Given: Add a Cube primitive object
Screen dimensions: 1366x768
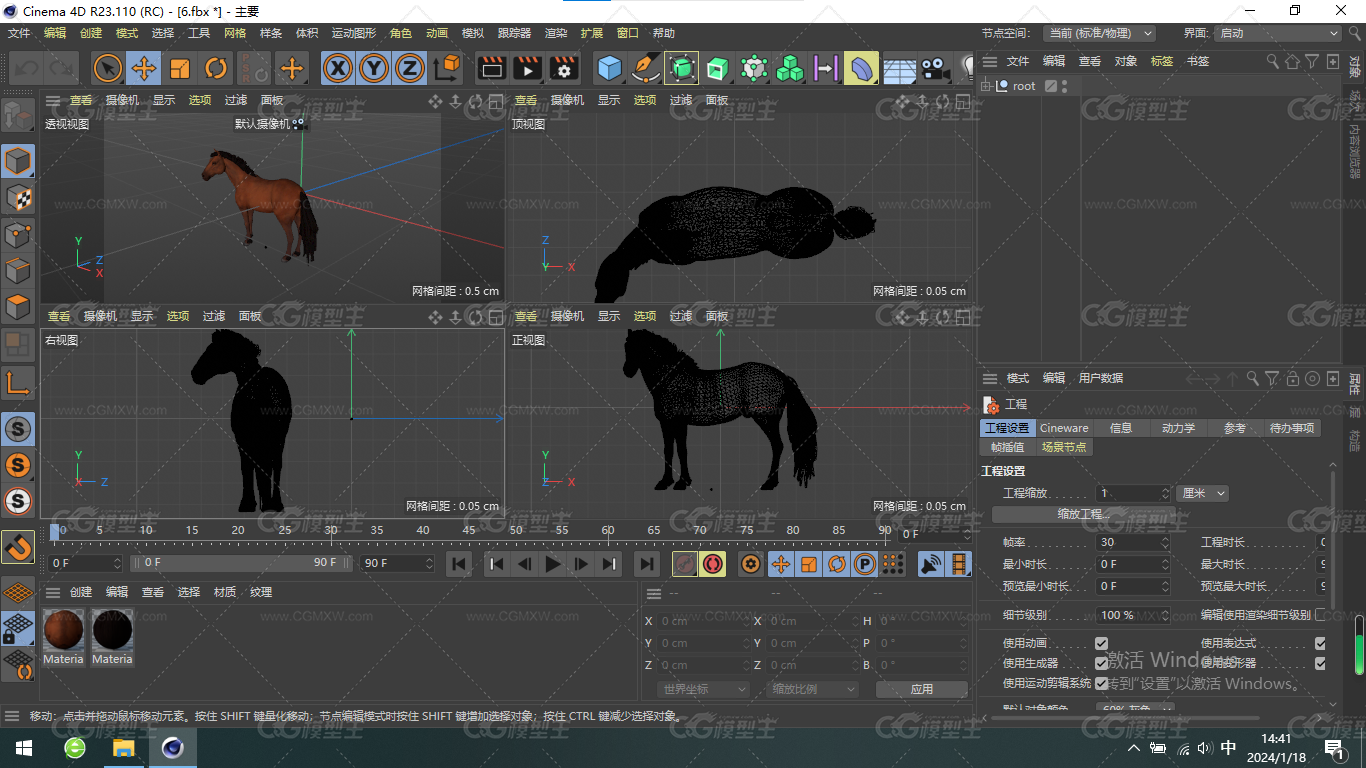Looking at the screenshot, I should [609, 68].
